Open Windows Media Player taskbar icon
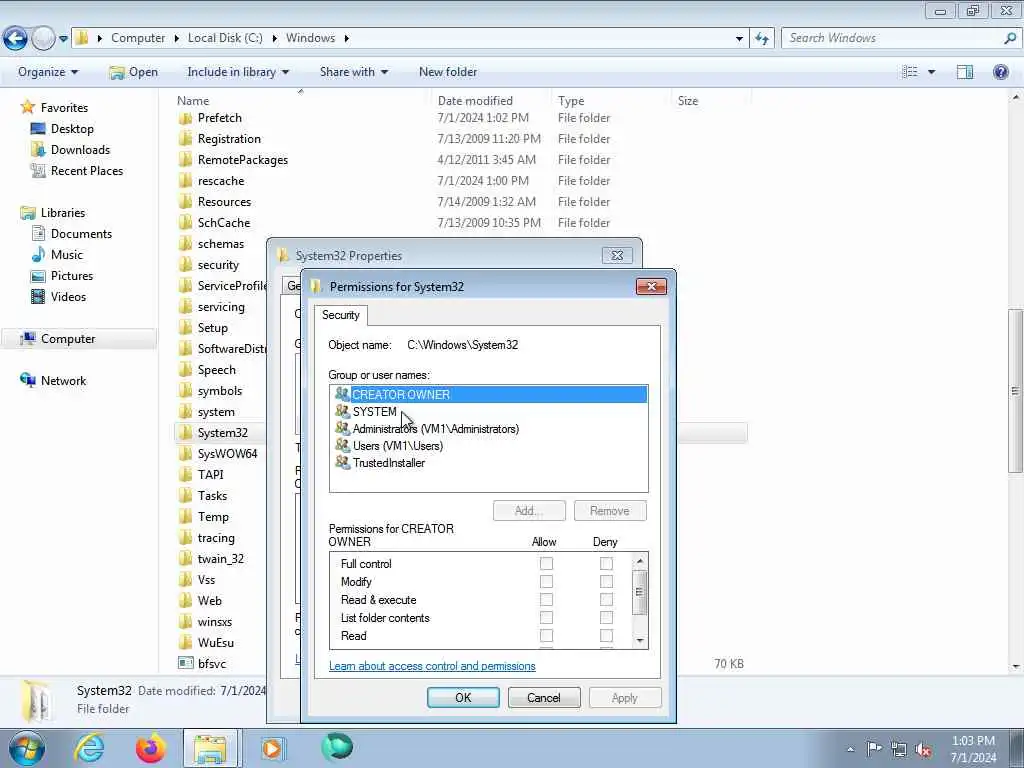This screenshot has width=1024, height=768. point(272,748)
